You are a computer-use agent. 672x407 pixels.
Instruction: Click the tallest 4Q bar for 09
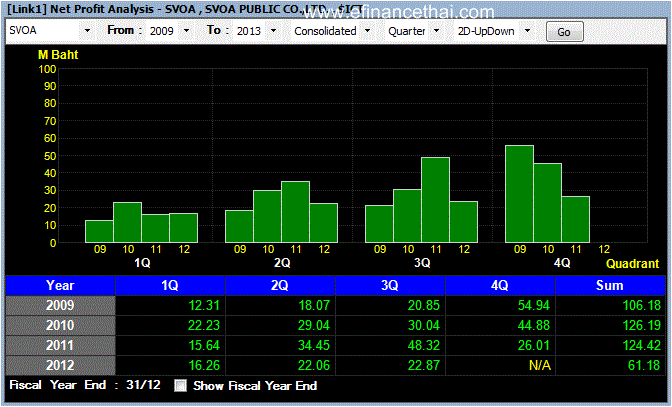[519, 194]
